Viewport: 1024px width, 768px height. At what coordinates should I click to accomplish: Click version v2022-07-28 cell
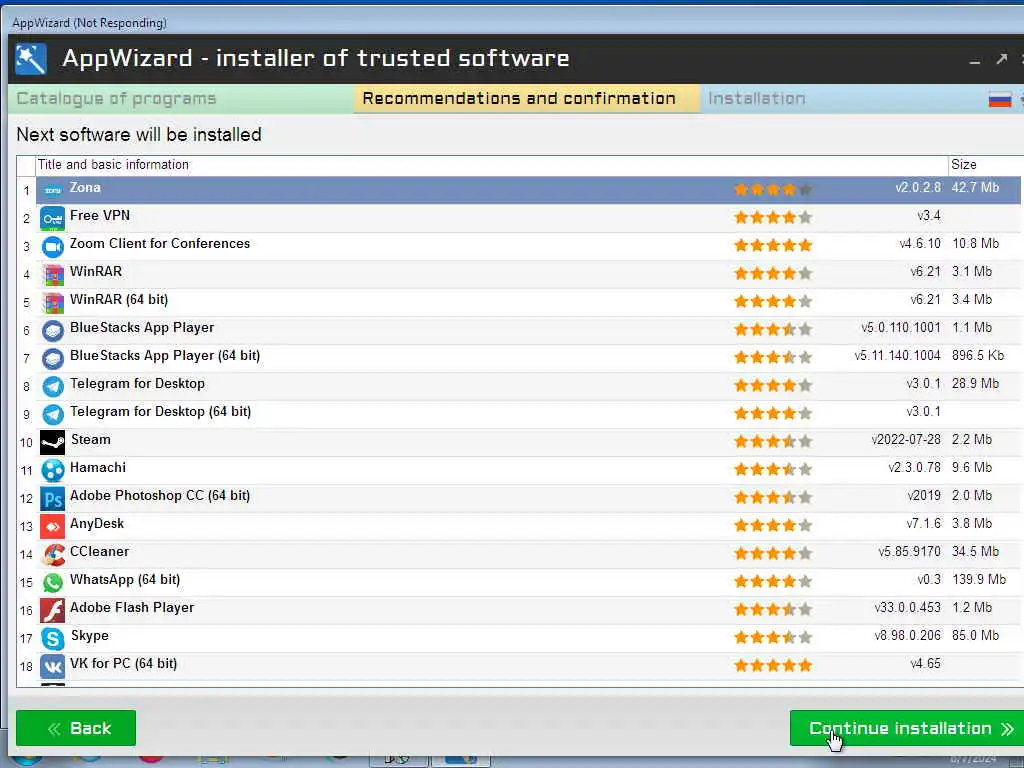coord(906,440)
